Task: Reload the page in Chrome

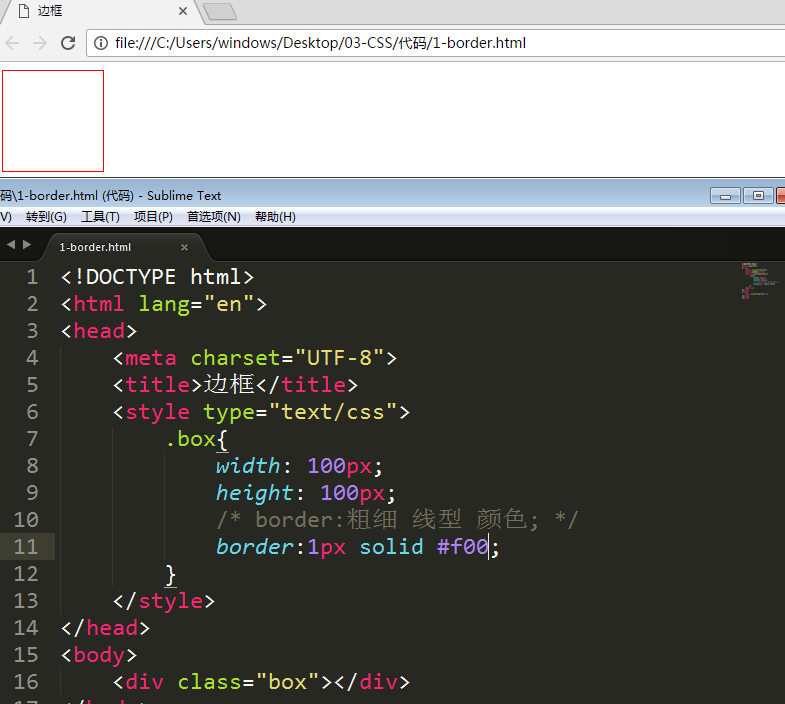Action: click(x=68, y=43)
